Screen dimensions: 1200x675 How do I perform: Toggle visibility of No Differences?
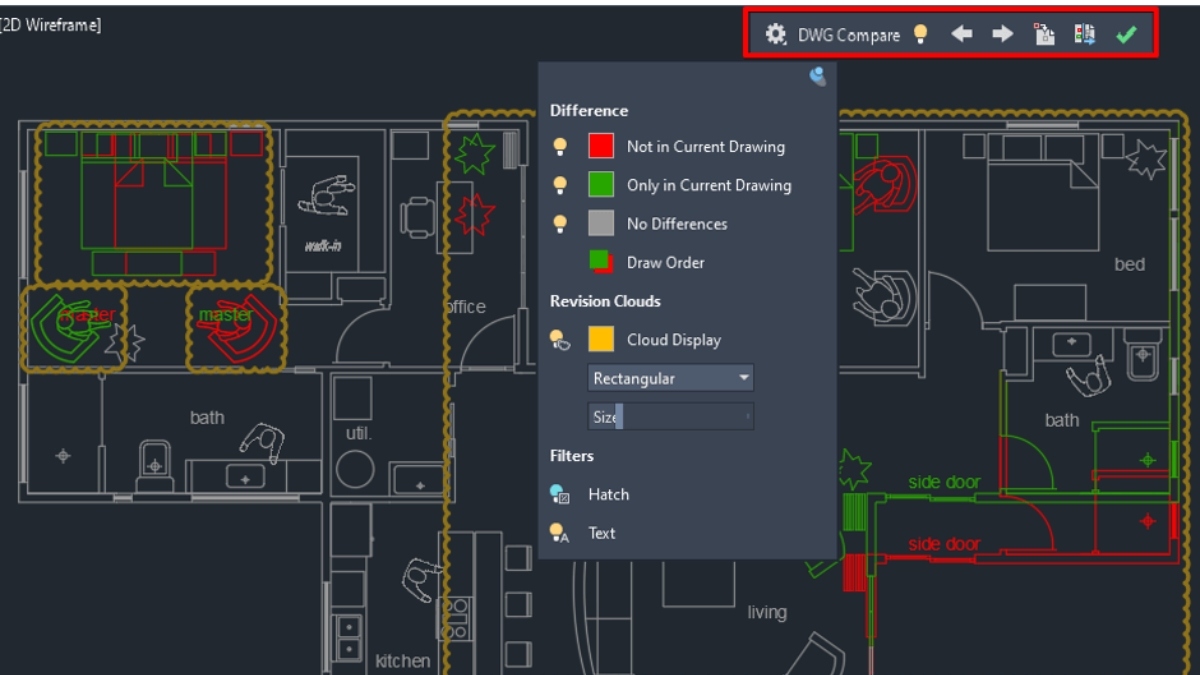pyautogui.click(x=560, y=224)
